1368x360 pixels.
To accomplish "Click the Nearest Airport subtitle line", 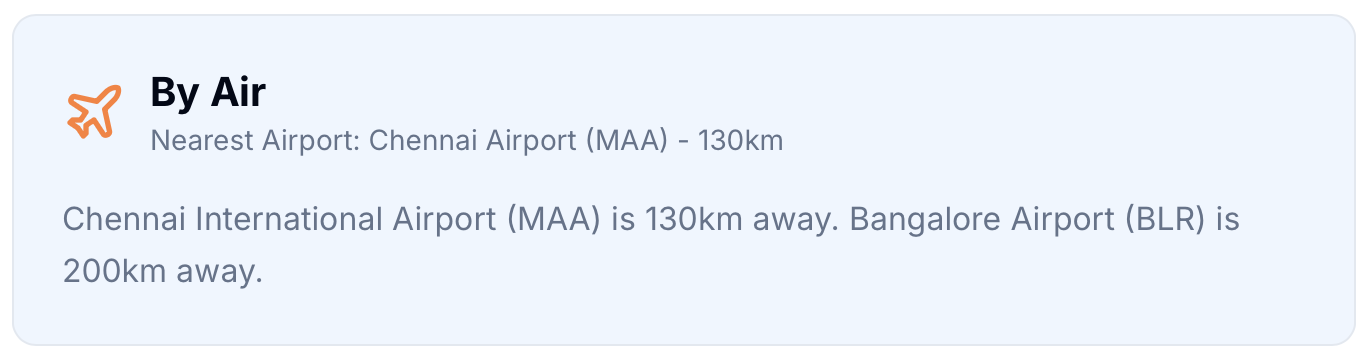I will pos(467,141).
